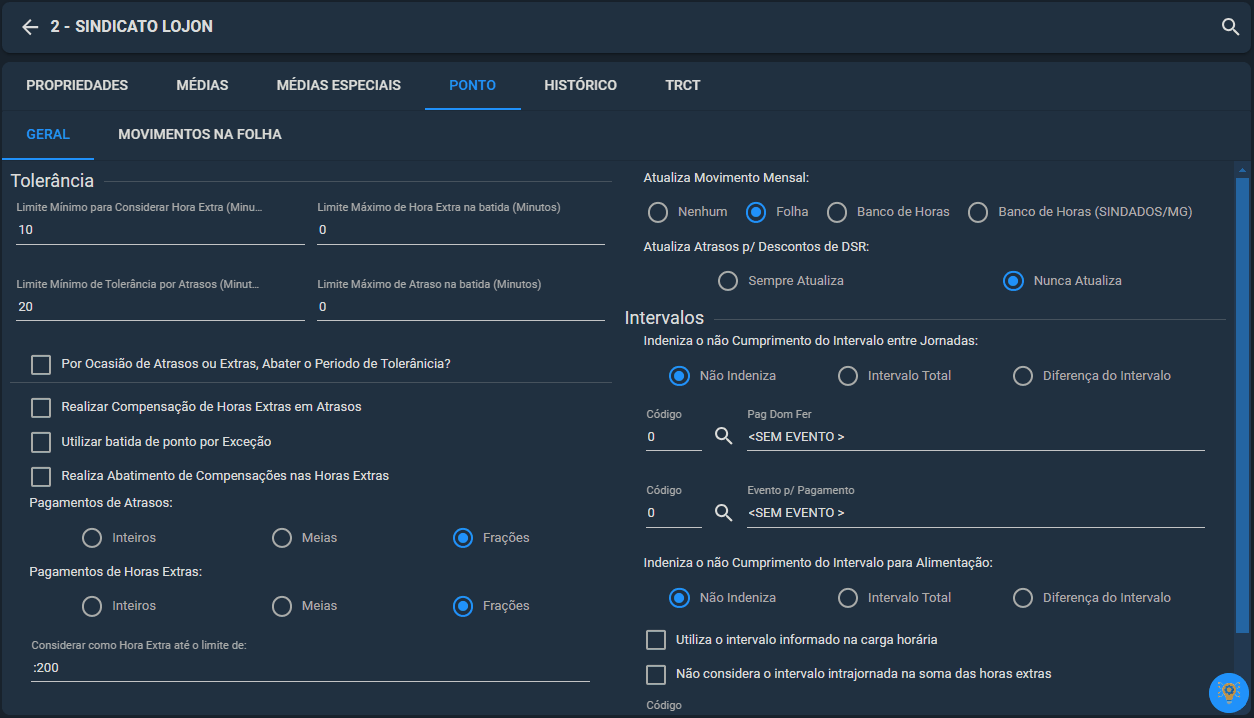Switch to the Propriedades tab

pyautogui.click(x=77, y=85)
